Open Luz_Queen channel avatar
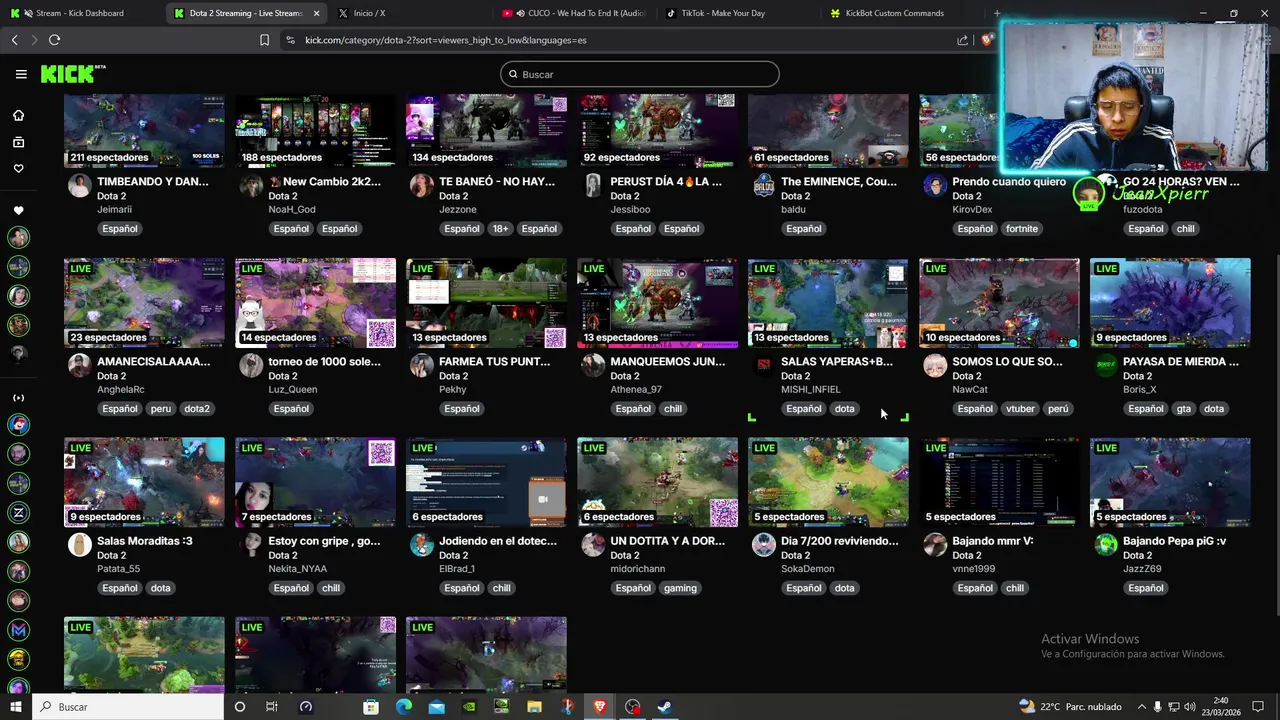Viewport: 1280px width, 720px height. [x=251, y=365]
